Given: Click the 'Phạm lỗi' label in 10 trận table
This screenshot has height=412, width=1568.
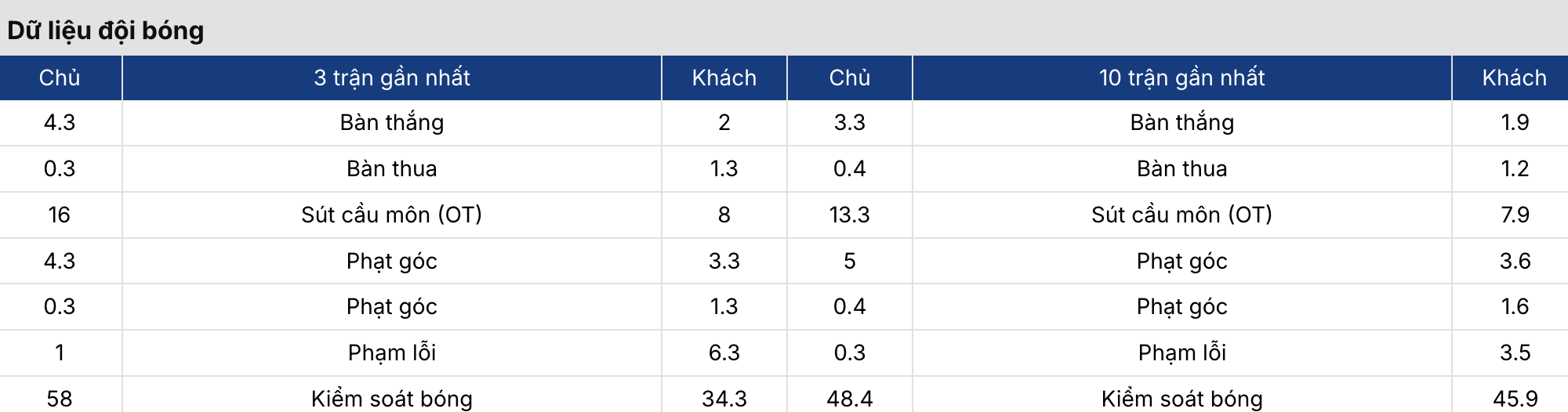Looking at the screenshot, I should click(1182, 352).
